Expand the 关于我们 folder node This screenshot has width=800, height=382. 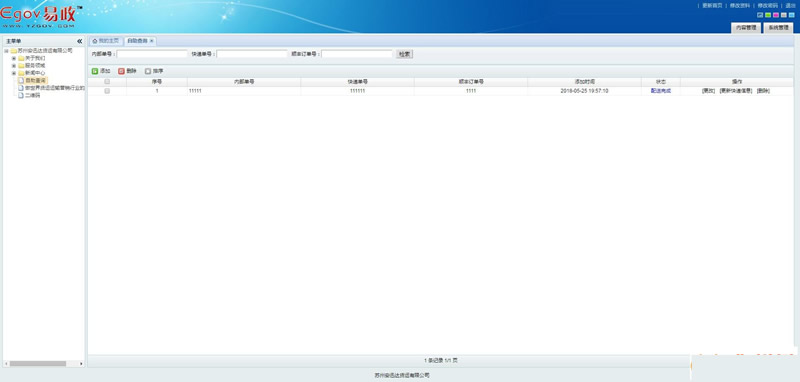pos(14,58)
